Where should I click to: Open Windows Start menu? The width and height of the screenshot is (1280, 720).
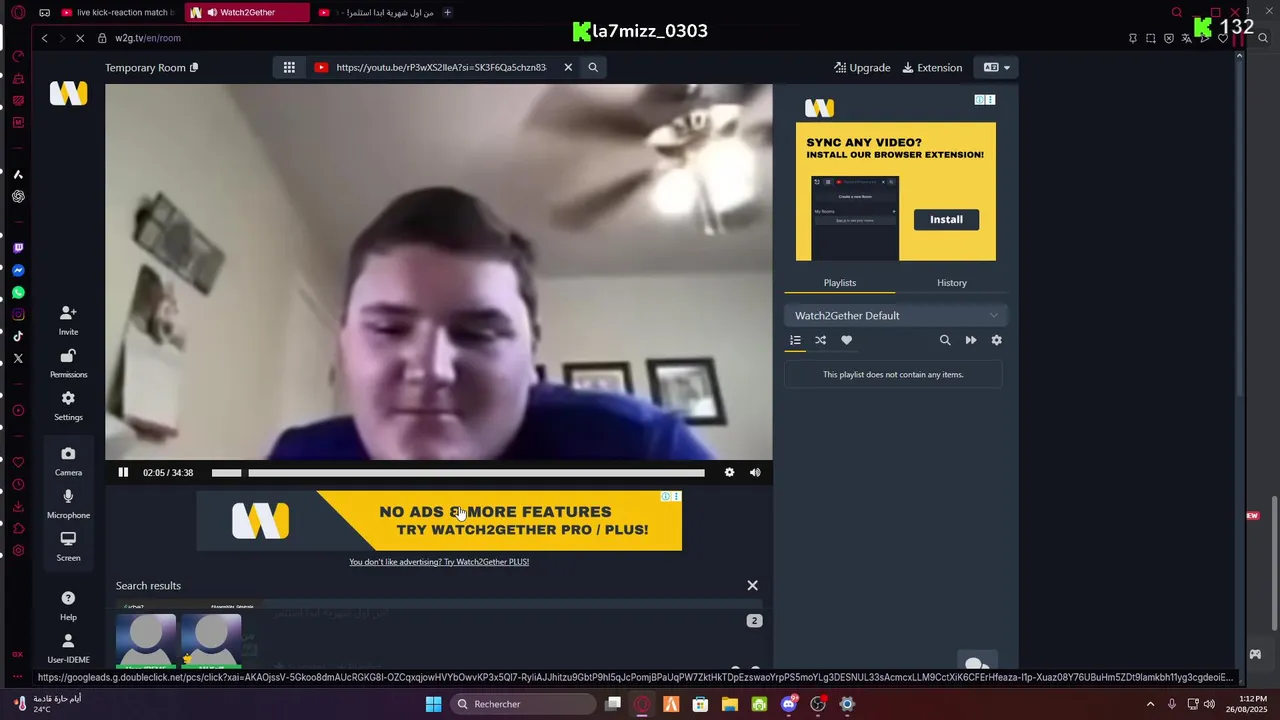coord(433,704)
